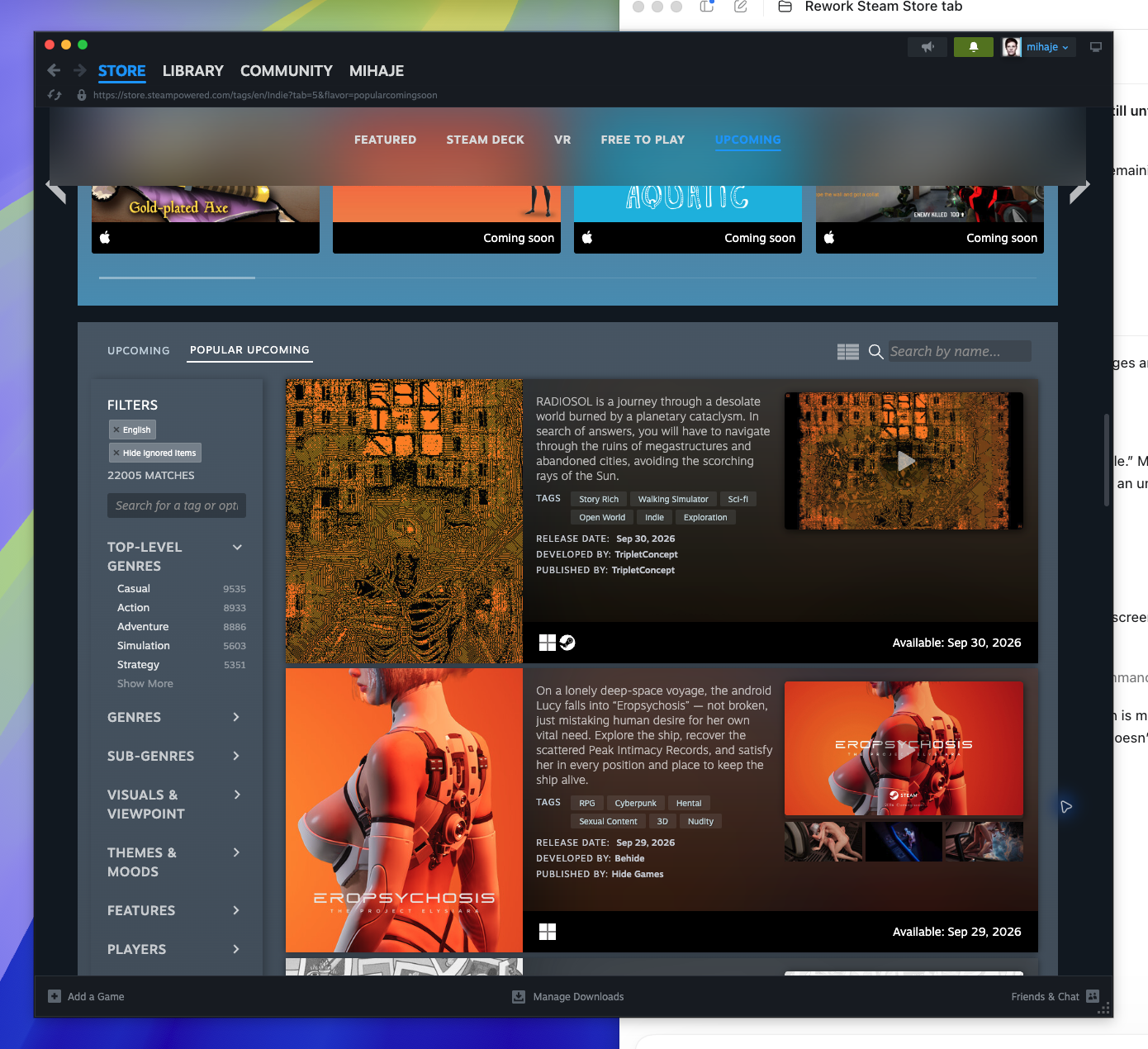Switch to the Library section

(x=193, y=71)
